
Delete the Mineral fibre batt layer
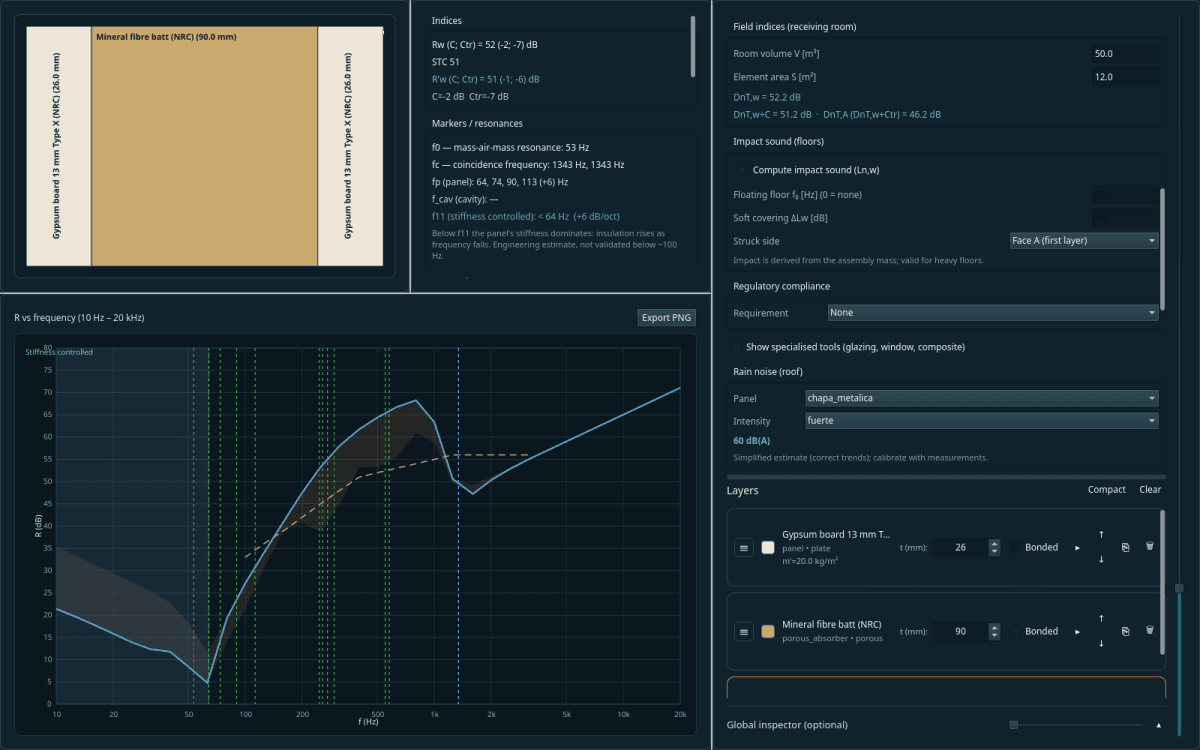(1149, 631)
